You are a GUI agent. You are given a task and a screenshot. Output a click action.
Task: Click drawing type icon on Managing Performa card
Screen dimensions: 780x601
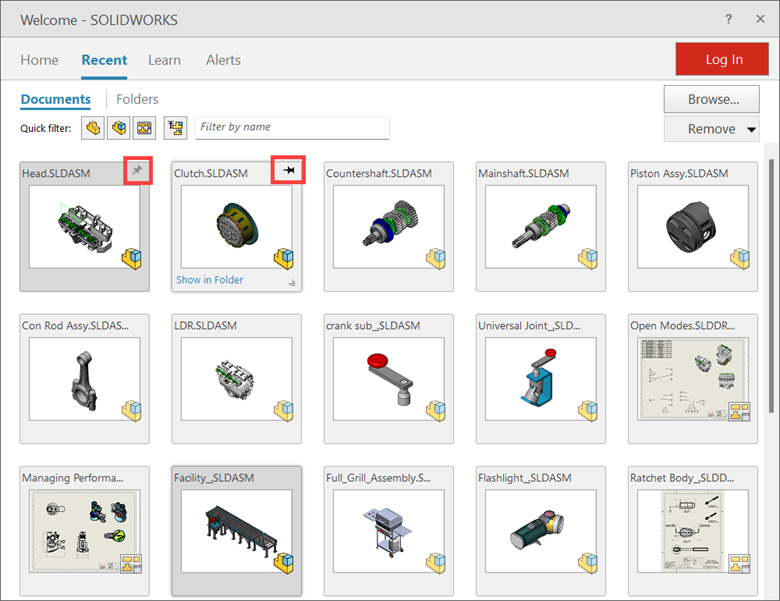(131, 564)
